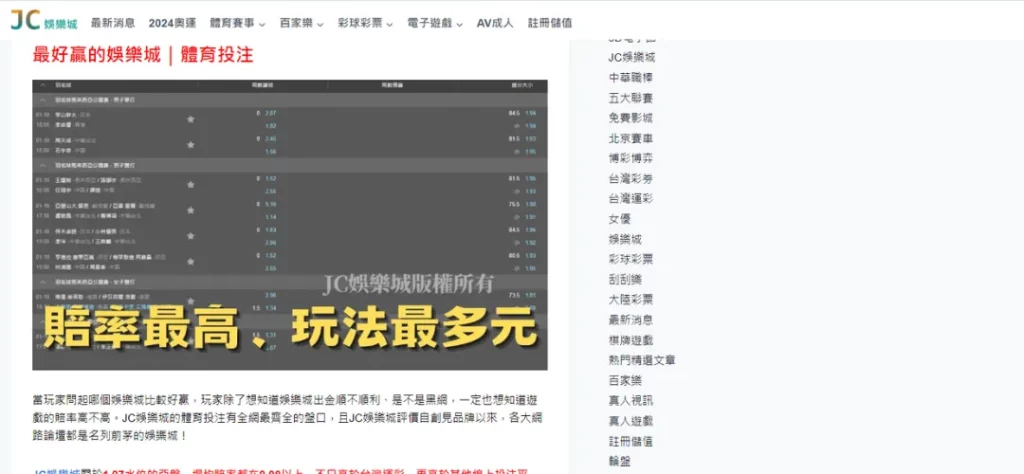Open the sidebar 註冊儲值 category link
Image resolution: width=1024 pixels, height=474 pixels.
tap(630, 441)
